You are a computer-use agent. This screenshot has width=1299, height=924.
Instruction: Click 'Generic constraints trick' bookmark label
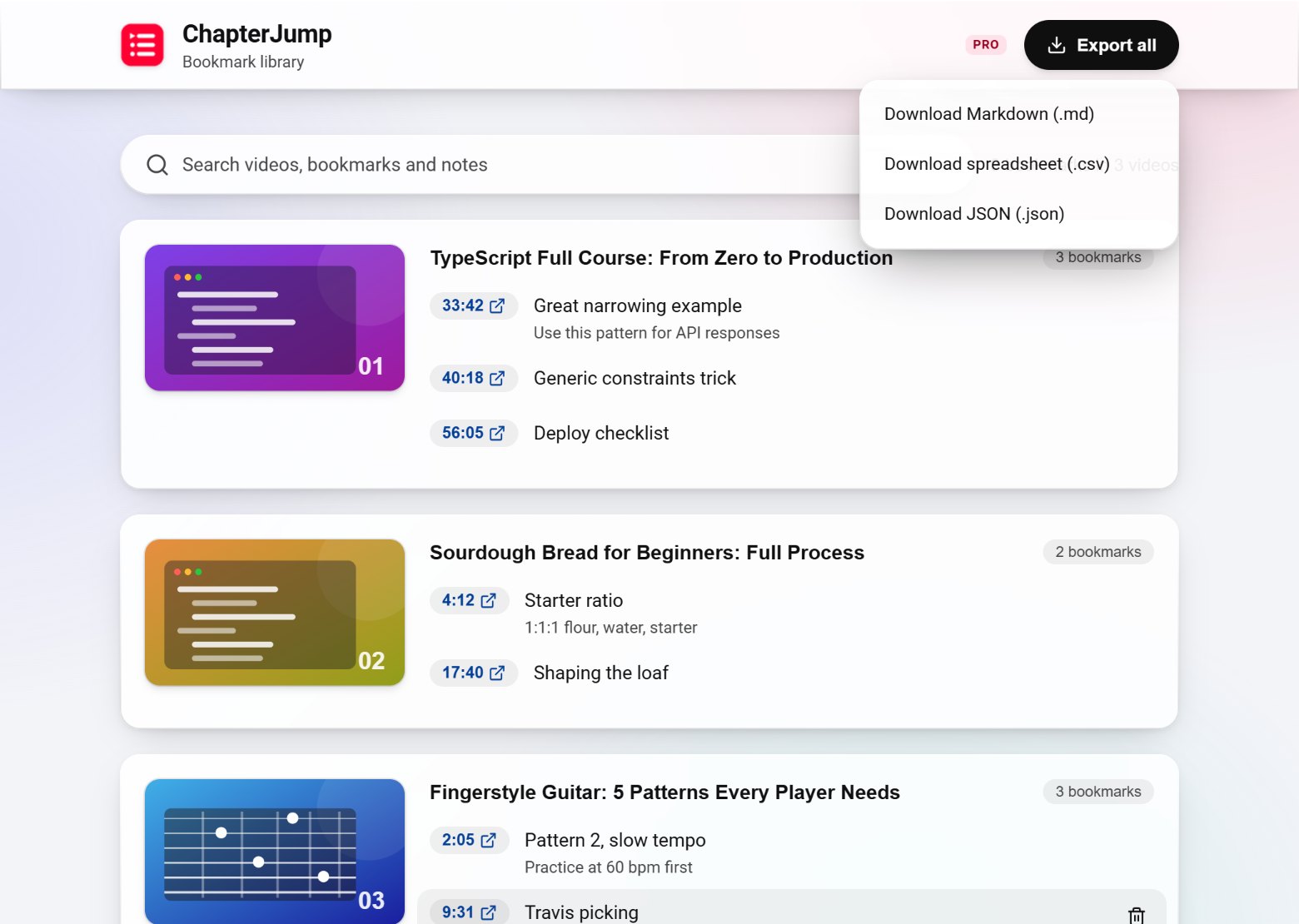coord(635,378)
